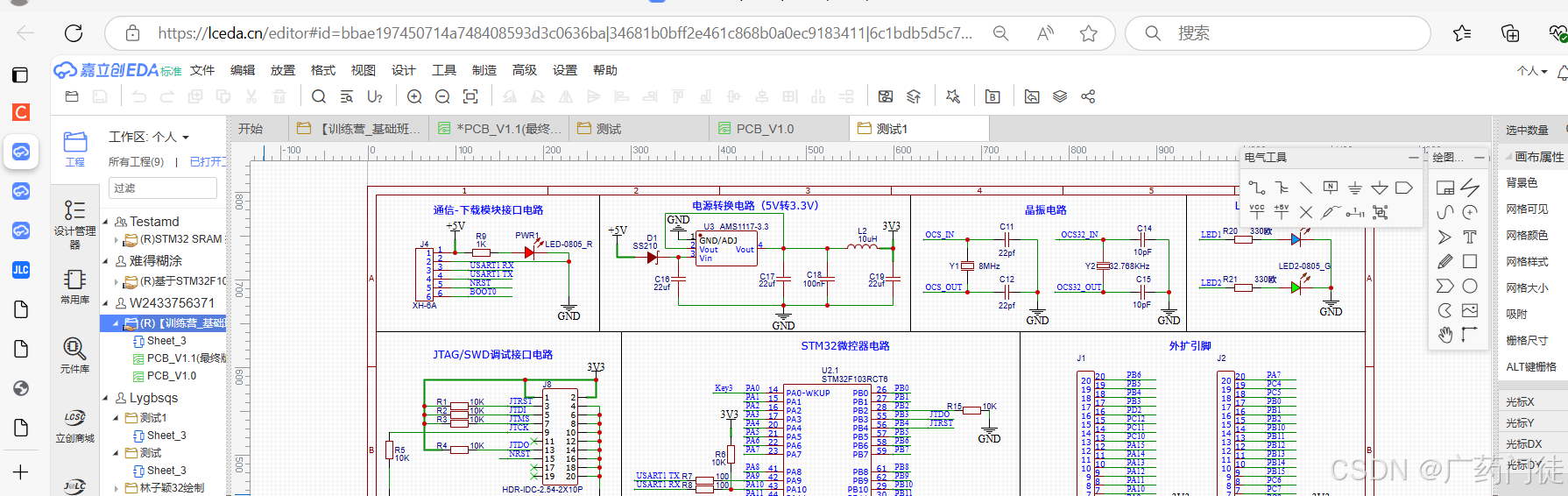1568x496 pixels.
Task: Collapse the W2433756371 tree node
Action: click(x=106, y=303)
